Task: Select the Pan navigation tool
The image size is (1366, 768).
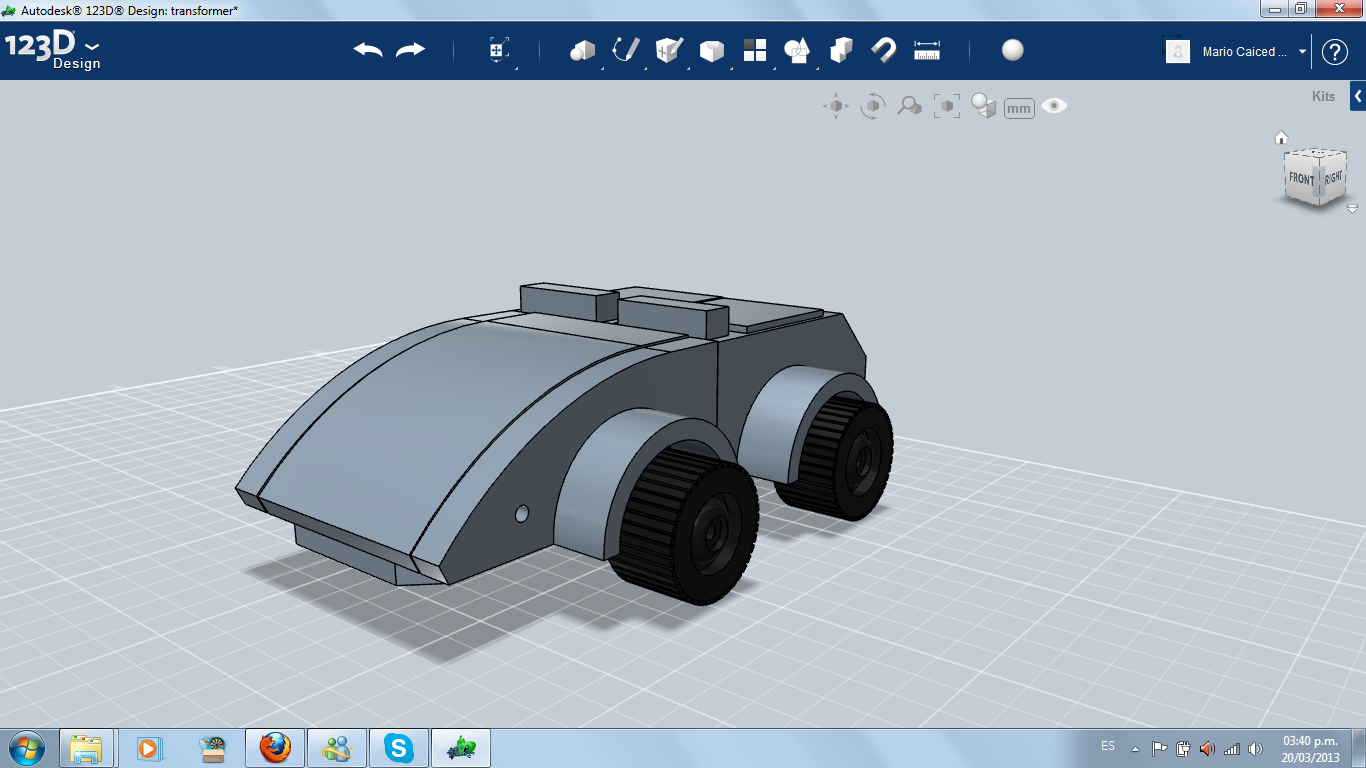Action: coord(835,106)
